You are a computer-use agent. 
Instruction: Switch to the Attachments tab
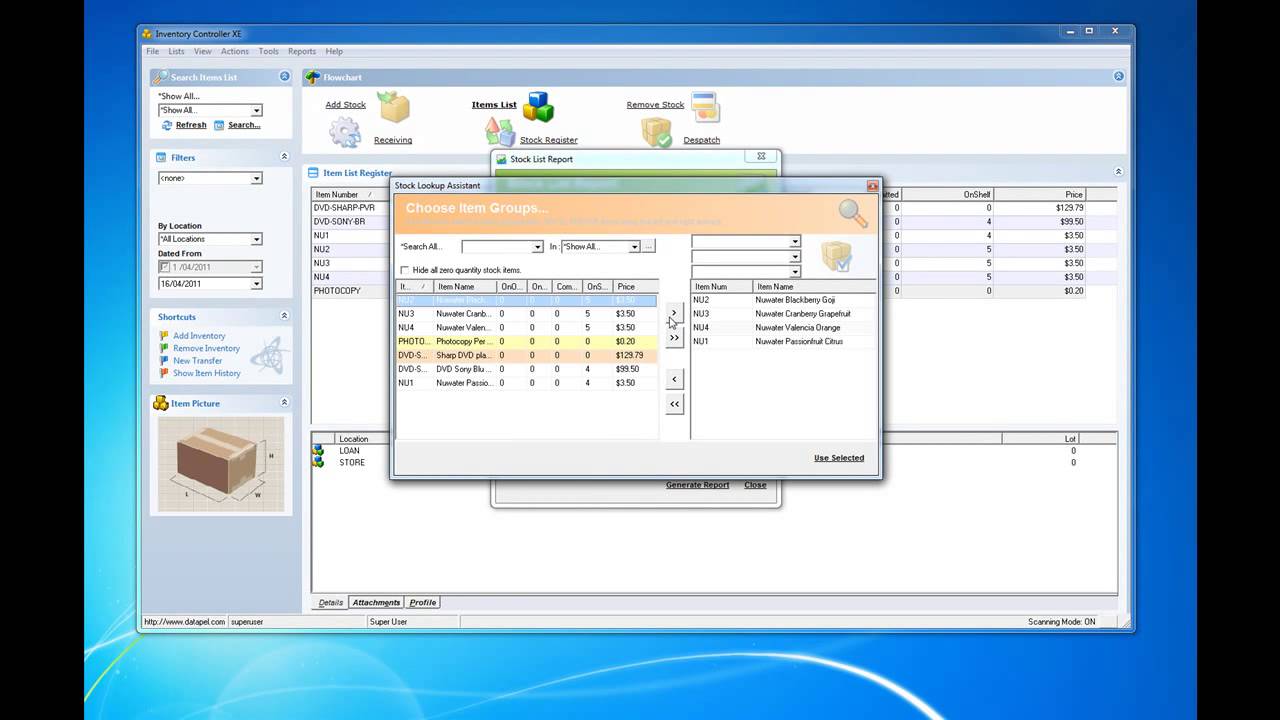point(376,602)
